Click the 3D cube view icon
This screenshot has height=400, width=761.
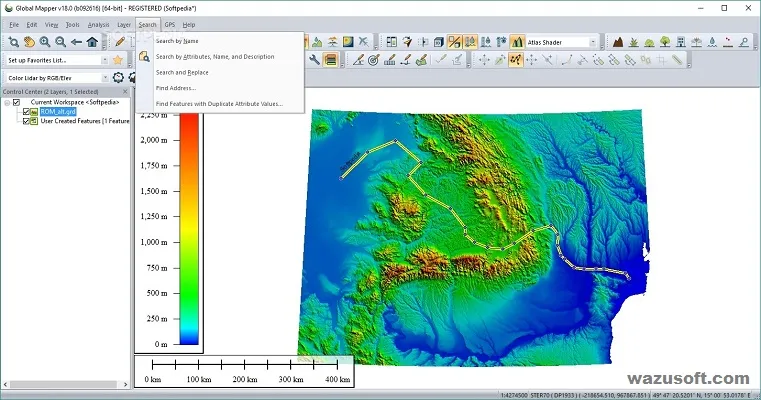(438, 42)
